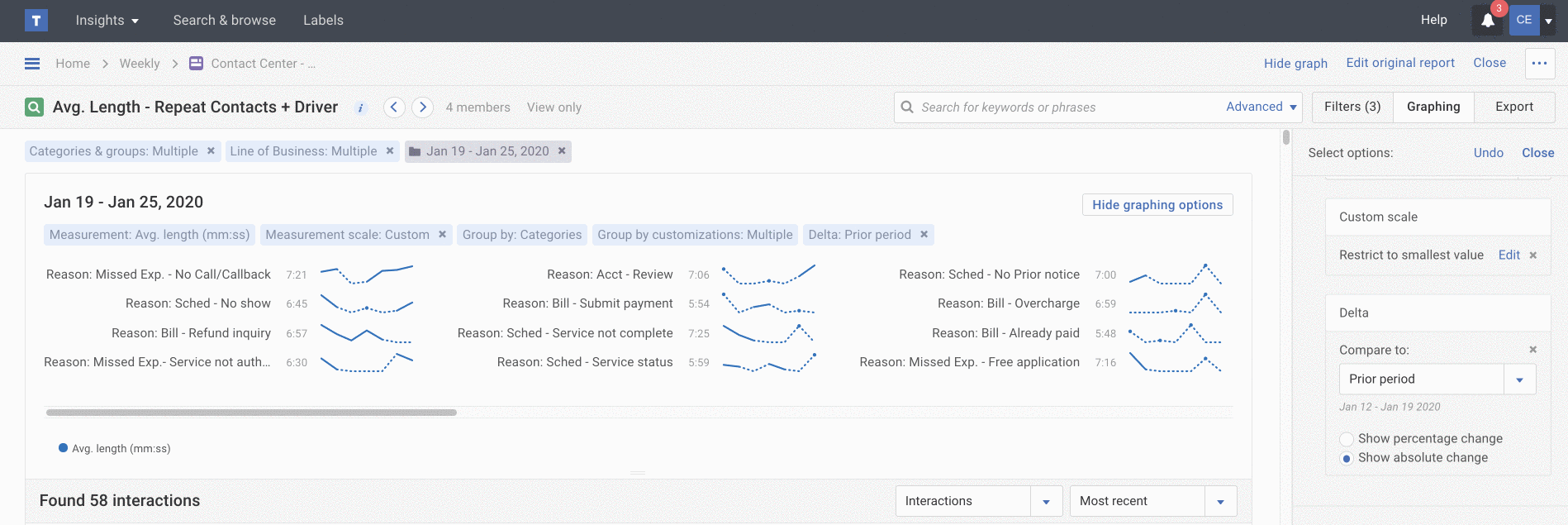This screenshot has width=1568, height=525.
Task: Remove the Line of Business filter chip
Action: 390,151
